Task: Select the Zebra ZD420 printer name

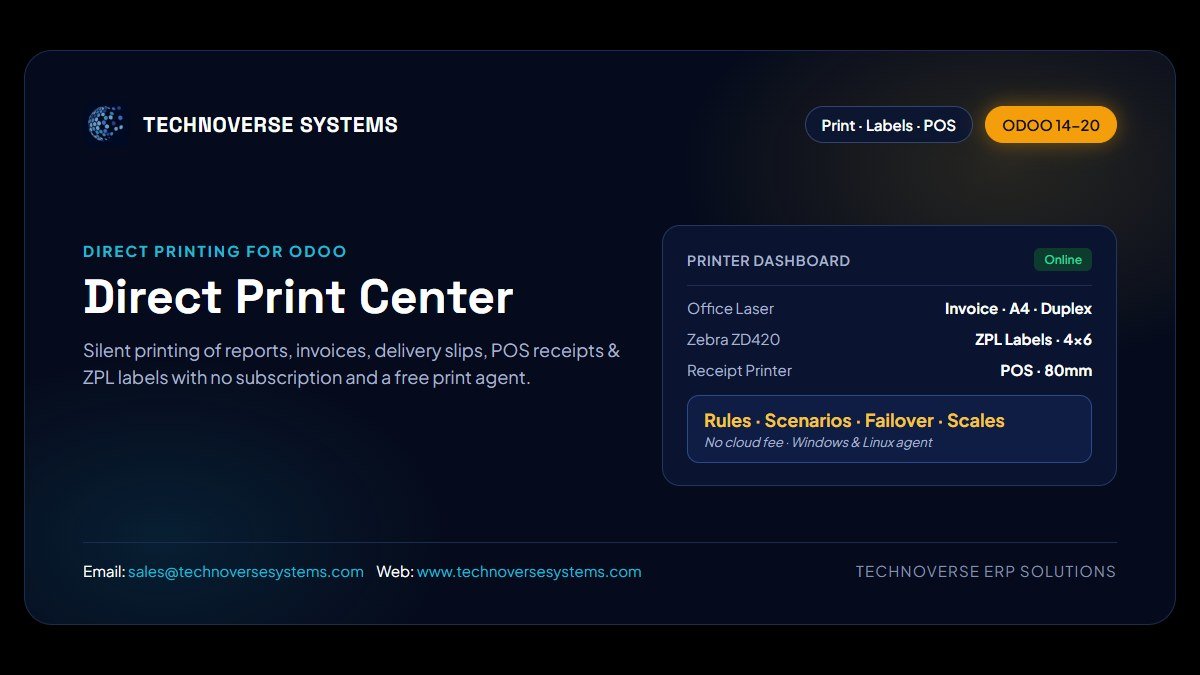Action: click(x=733, y=340)
